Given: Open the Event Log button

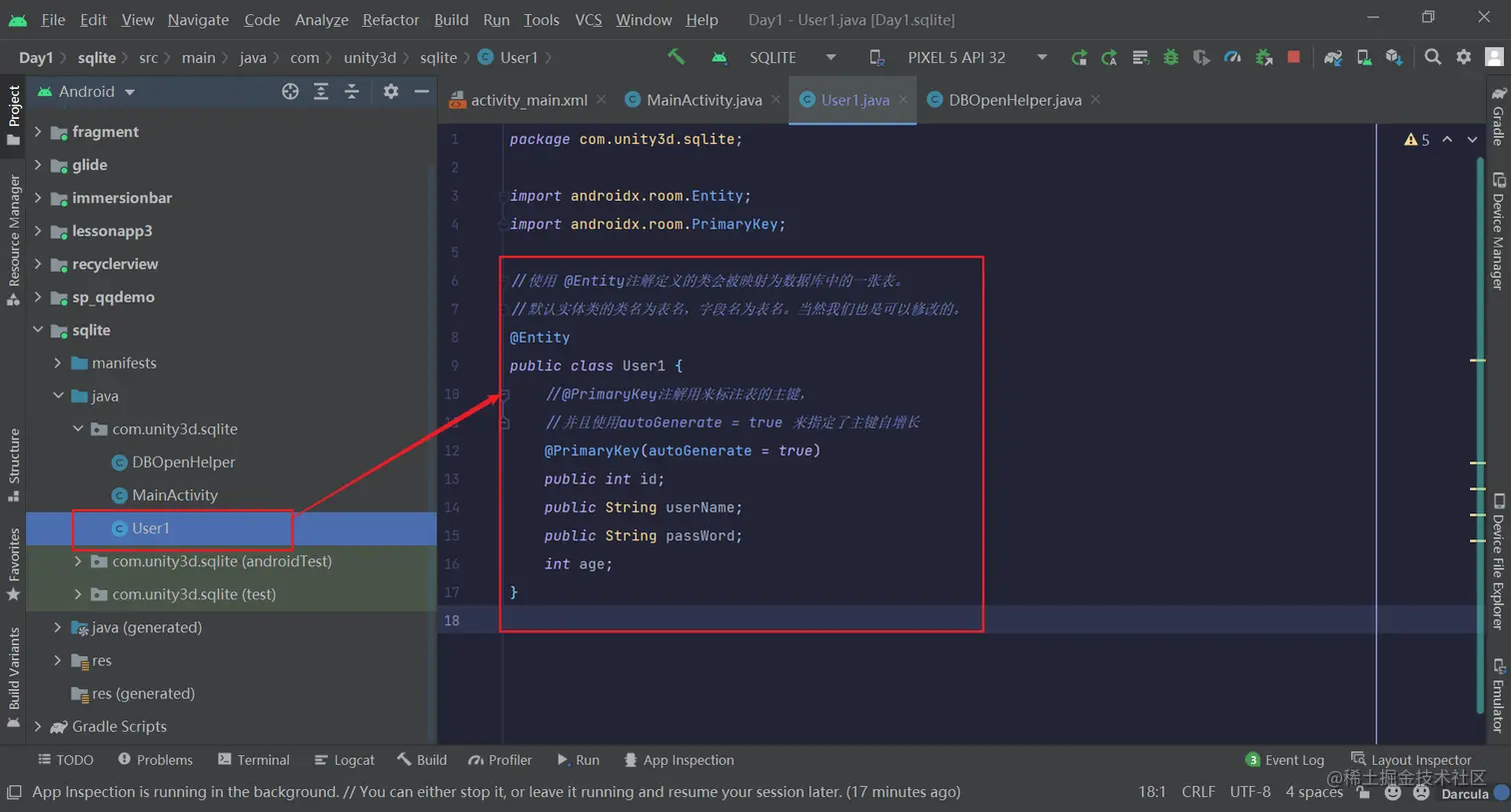Looking at the screenshot, I should click(1285, 760).
